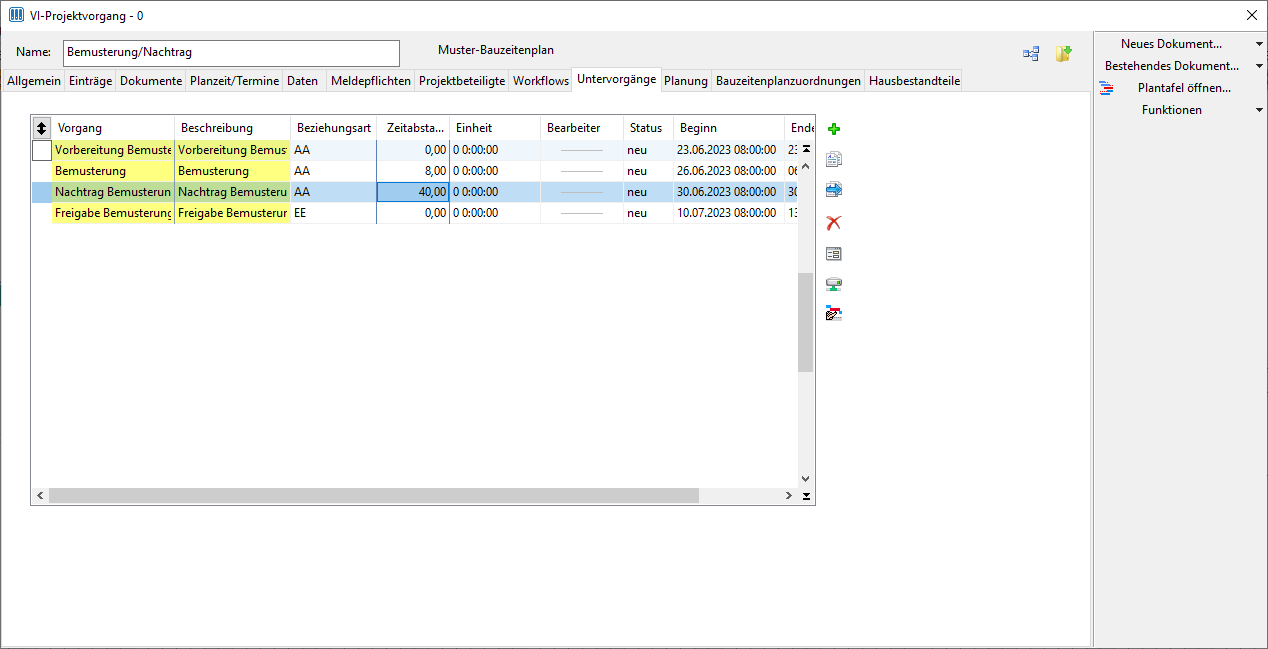Click the Zeitabsta... column header
Screen dimensions: 1268x649
tap(413, 128)
